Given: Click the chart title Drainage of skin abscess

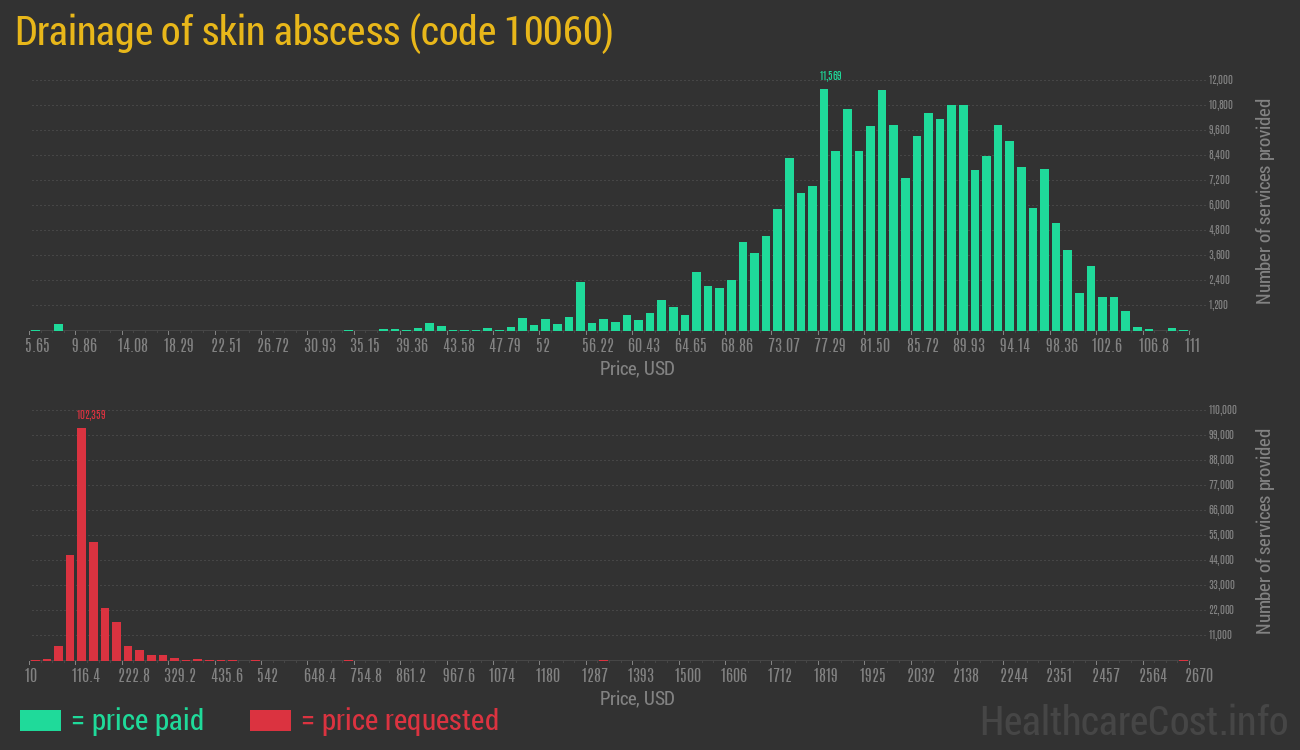Looking at the screenshot, I should (x=314, y=33).
